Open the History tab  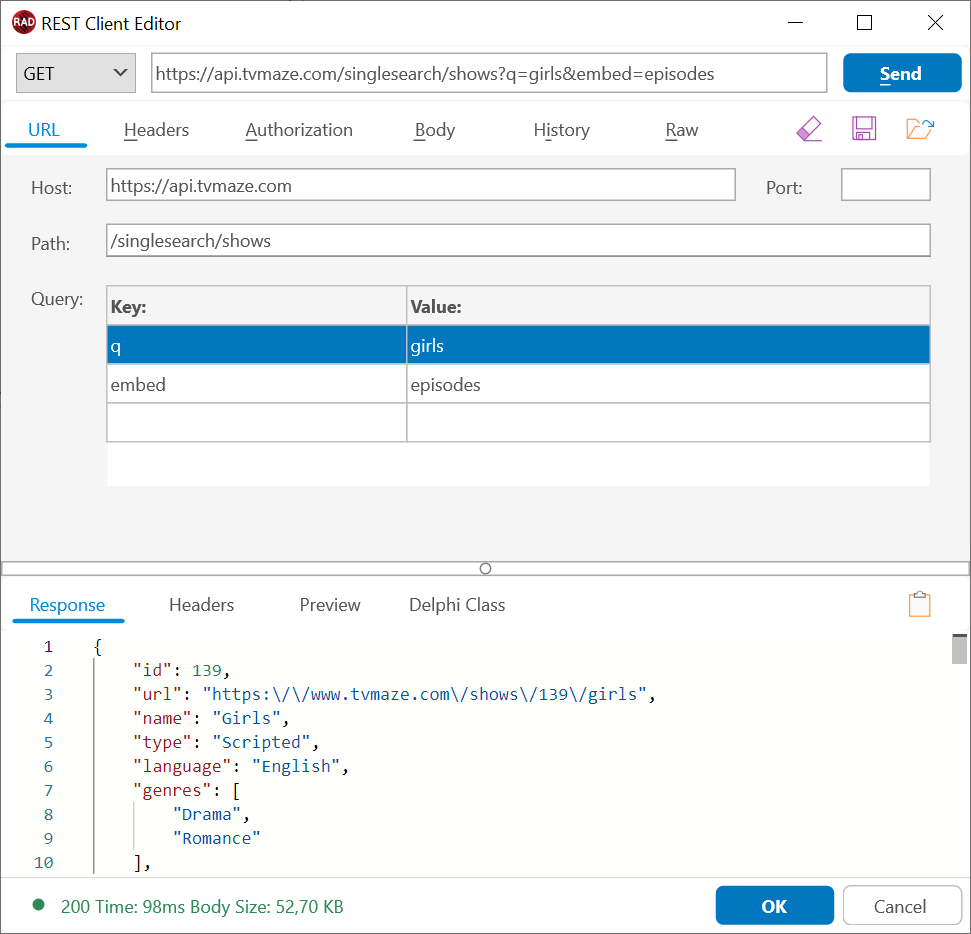coord(562,130)
